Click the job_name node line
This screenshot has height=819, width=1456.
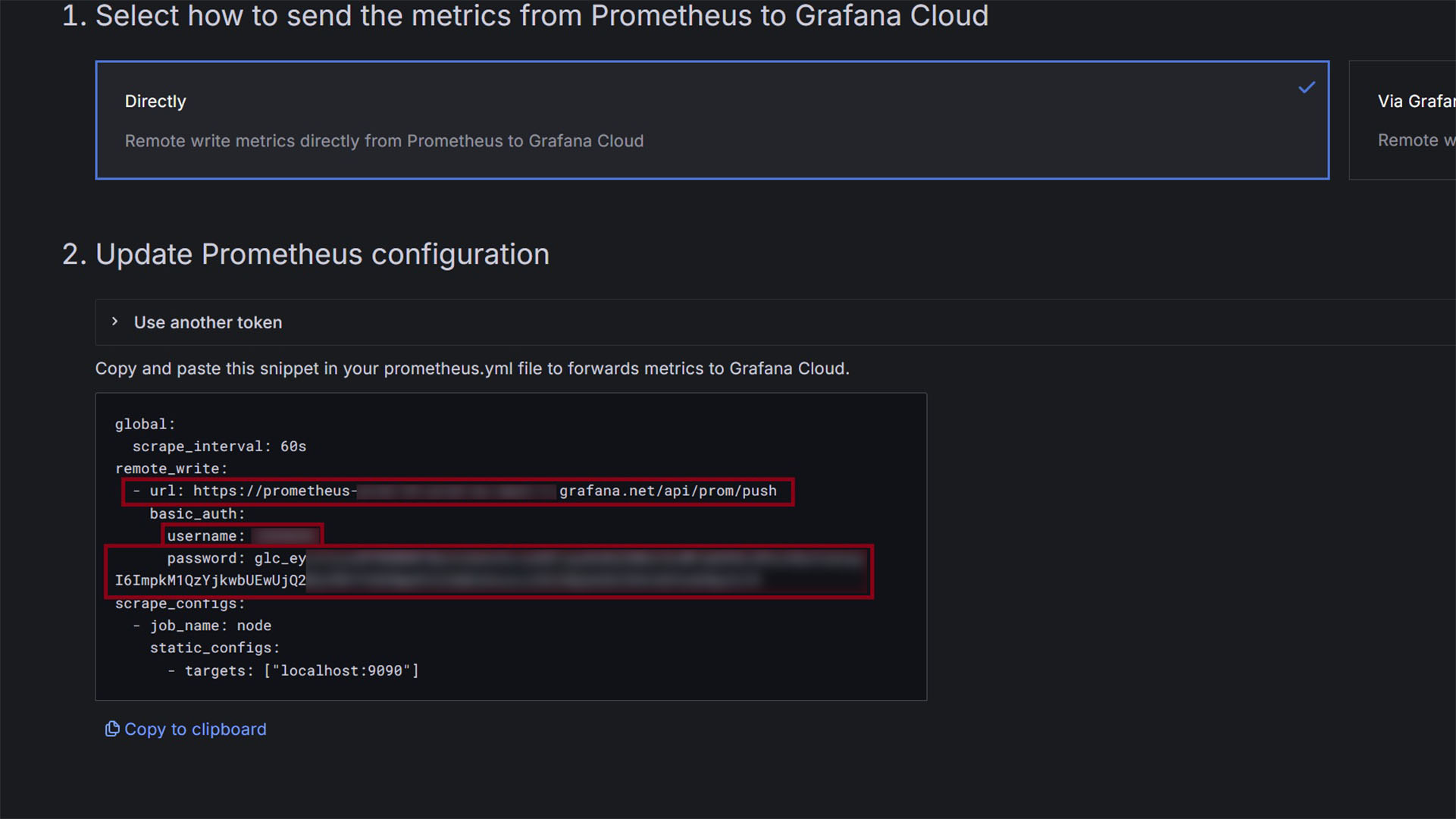click(x=211, y=625)
